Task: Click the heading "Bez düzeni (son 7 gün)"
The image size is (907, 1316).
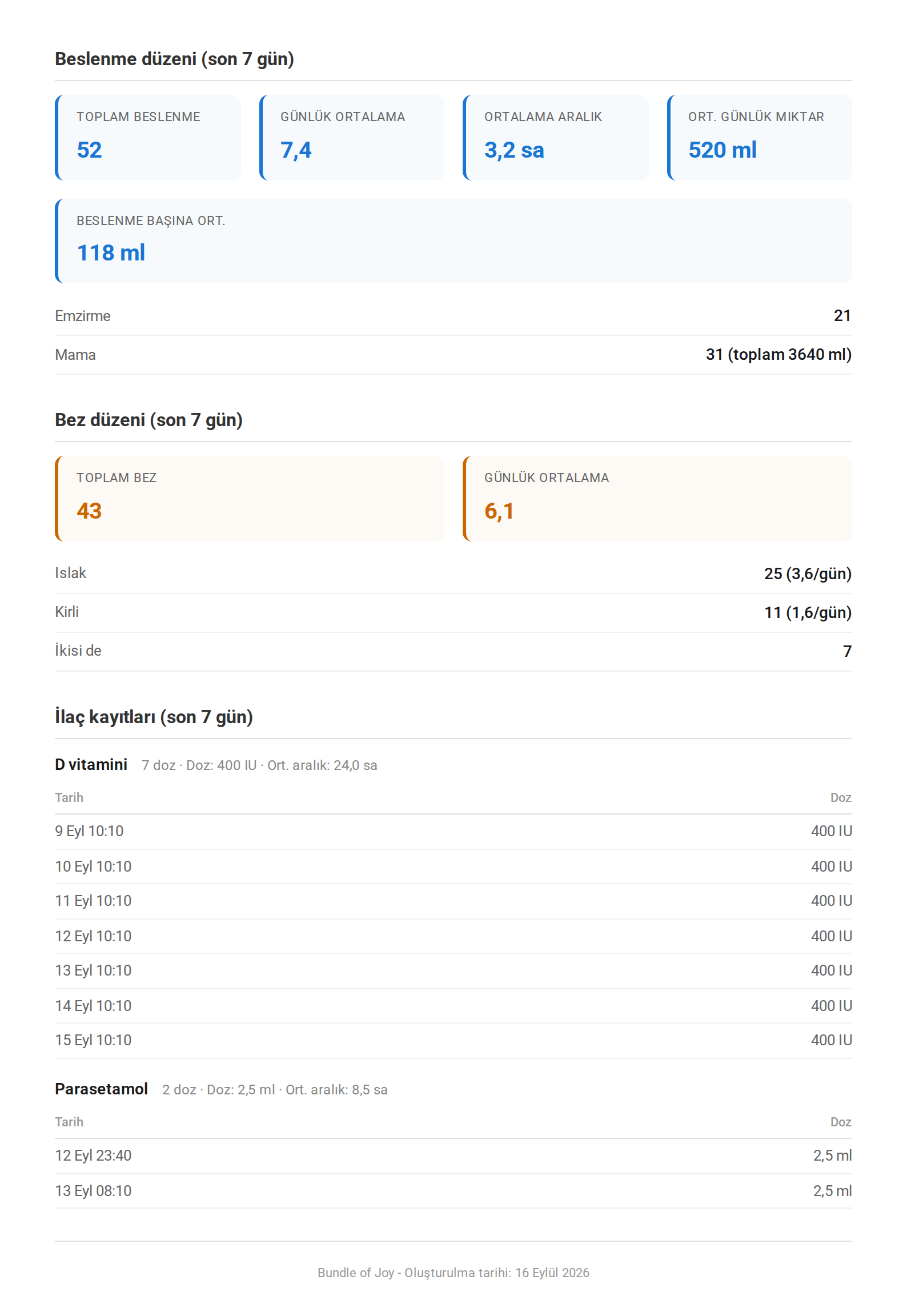Action: tap(149, 420)
